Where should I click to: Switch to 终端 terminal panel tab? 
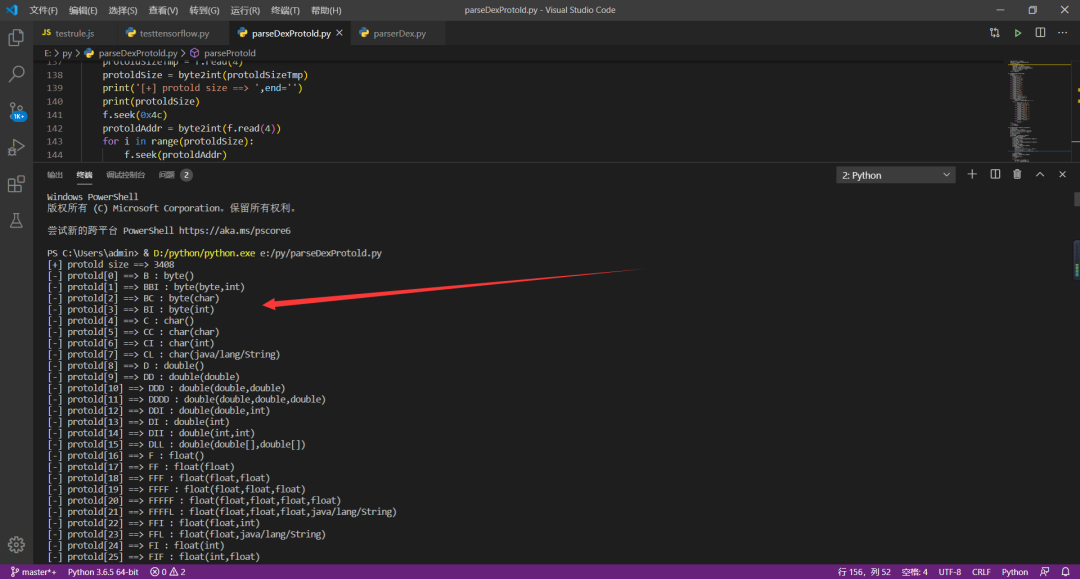[84, 175]
